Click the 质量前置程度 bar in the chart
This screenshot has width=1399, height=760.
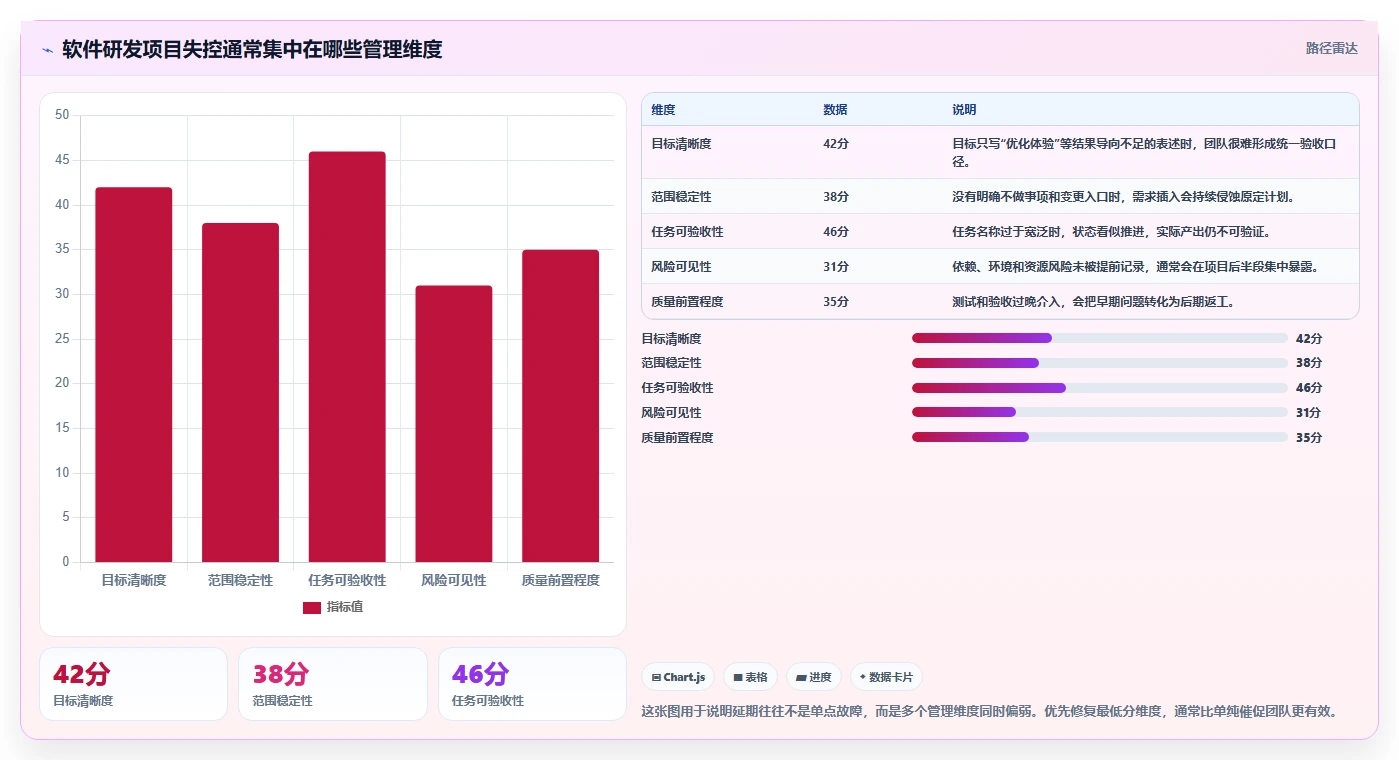point(560,406)
